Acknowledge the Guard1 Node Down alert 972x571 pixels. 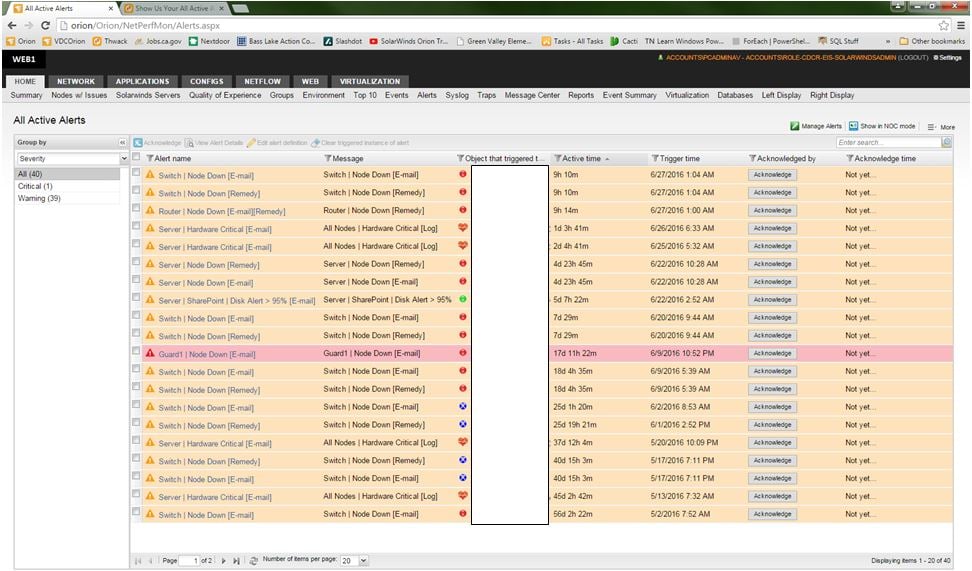point(772,353)
